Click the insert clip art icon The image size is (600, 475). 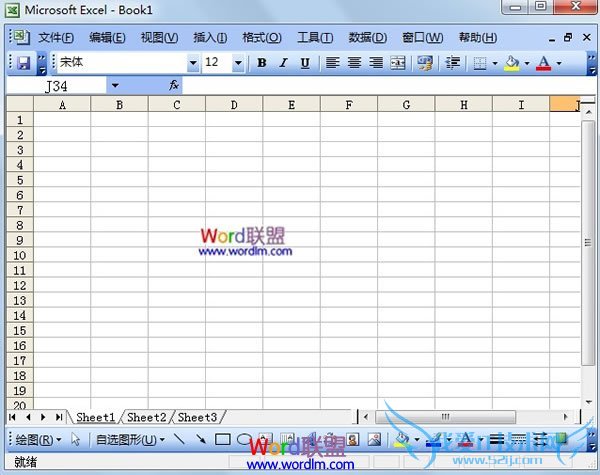click(352, 439)
